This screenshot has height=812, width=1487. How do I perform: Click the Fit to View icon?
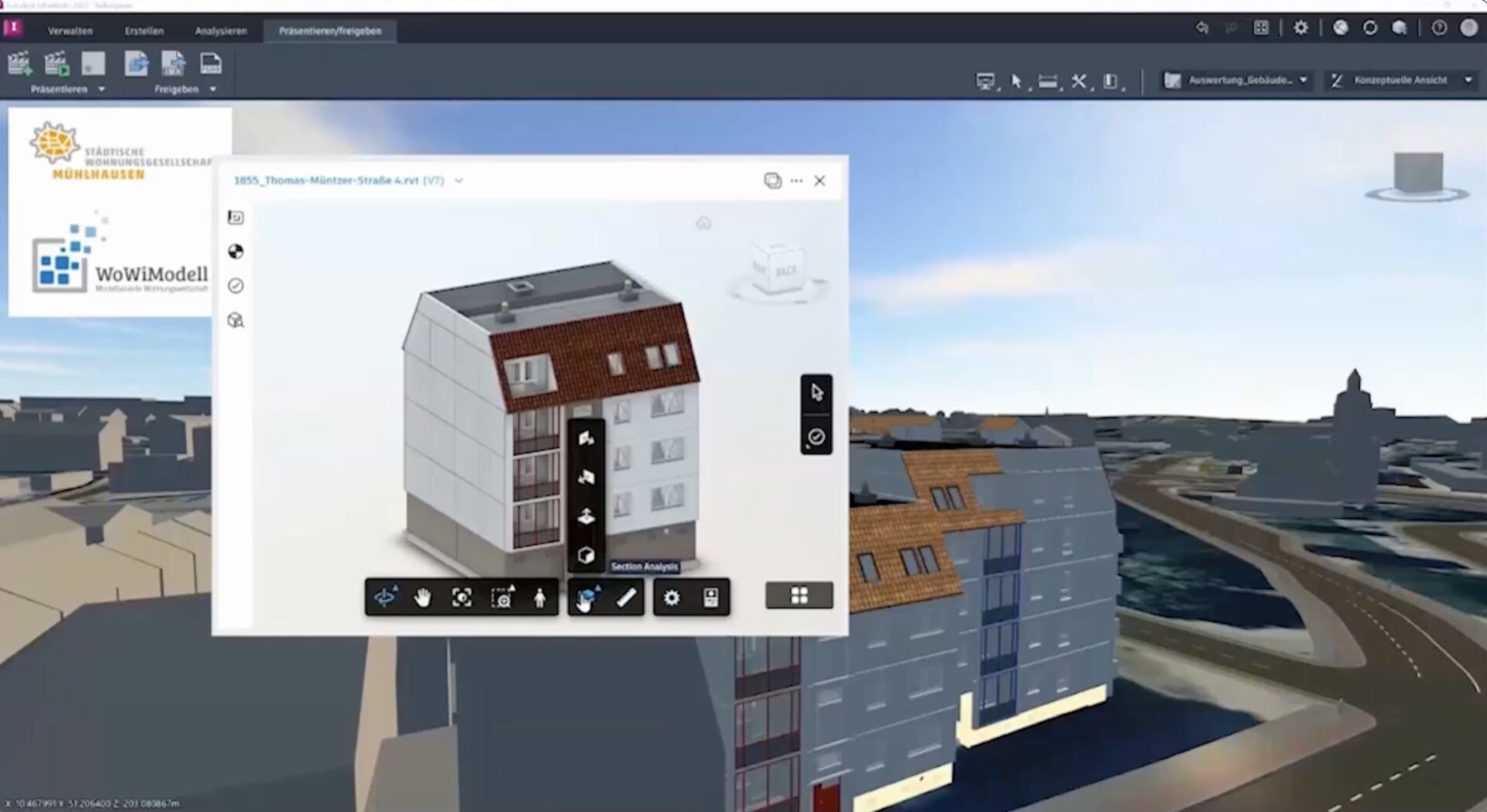pos(462,597)
